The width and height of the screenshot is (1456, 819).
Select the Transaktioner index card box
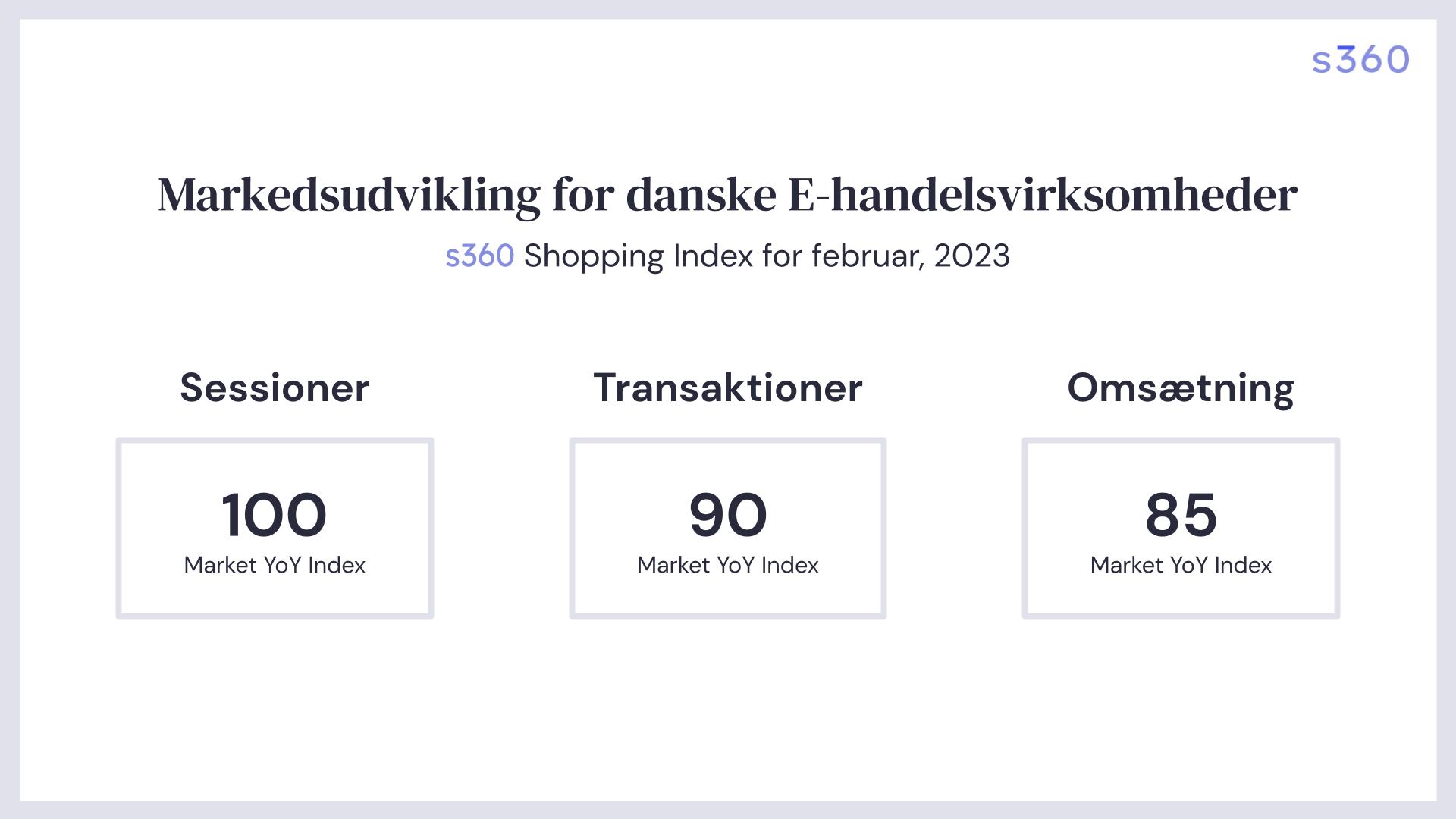coord(728,528)
